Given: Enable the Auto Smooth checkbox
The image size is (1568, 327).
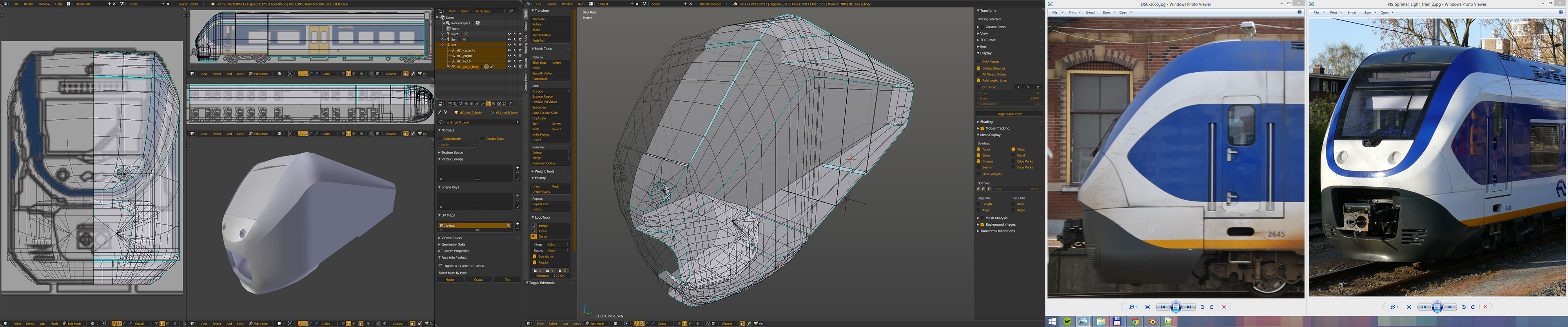Looking at the screenshot, I should point(441,139).
